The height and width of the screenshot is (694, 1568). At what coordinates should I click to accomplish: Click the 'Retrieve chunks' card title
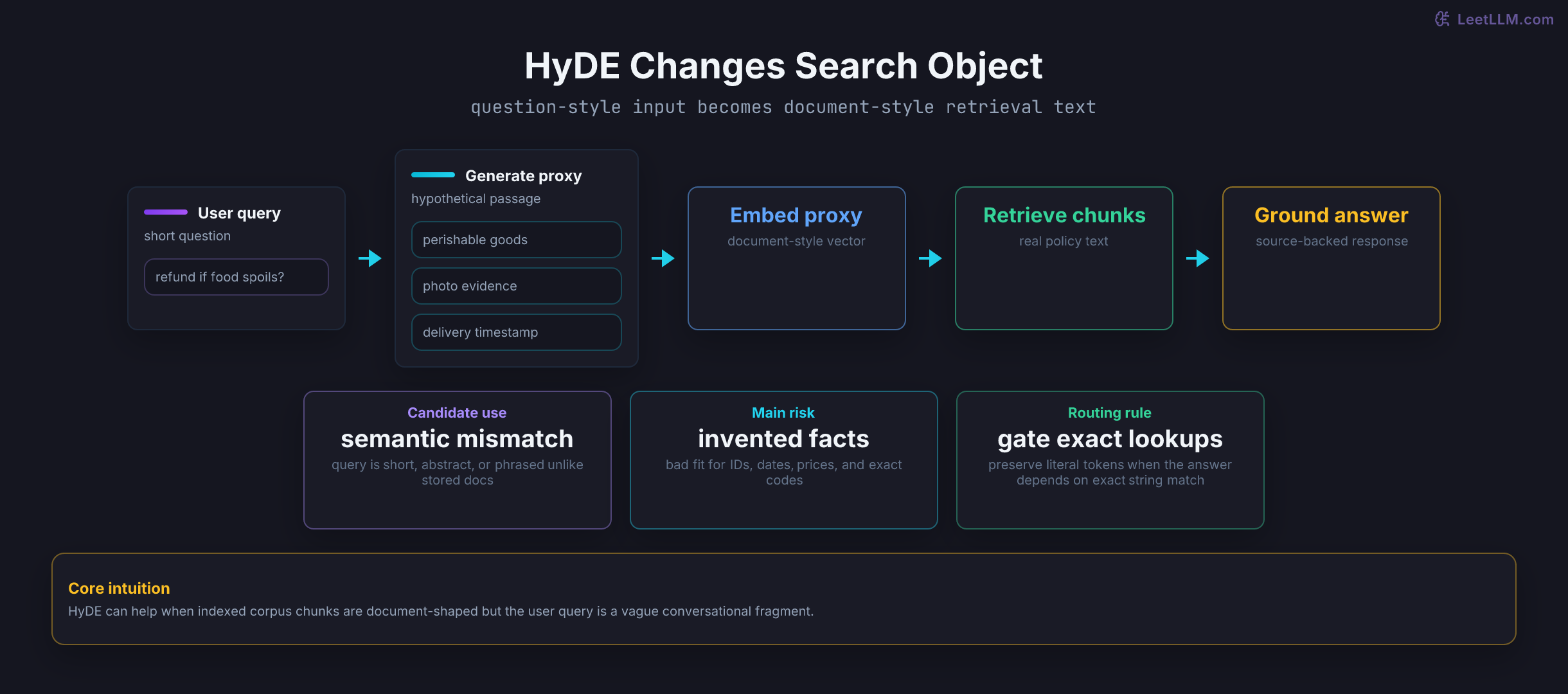[x=1064, y=215]
